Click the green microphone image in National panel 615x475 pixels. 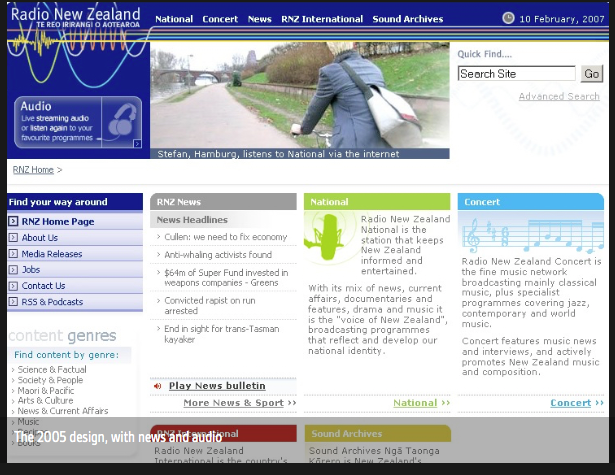330,238
